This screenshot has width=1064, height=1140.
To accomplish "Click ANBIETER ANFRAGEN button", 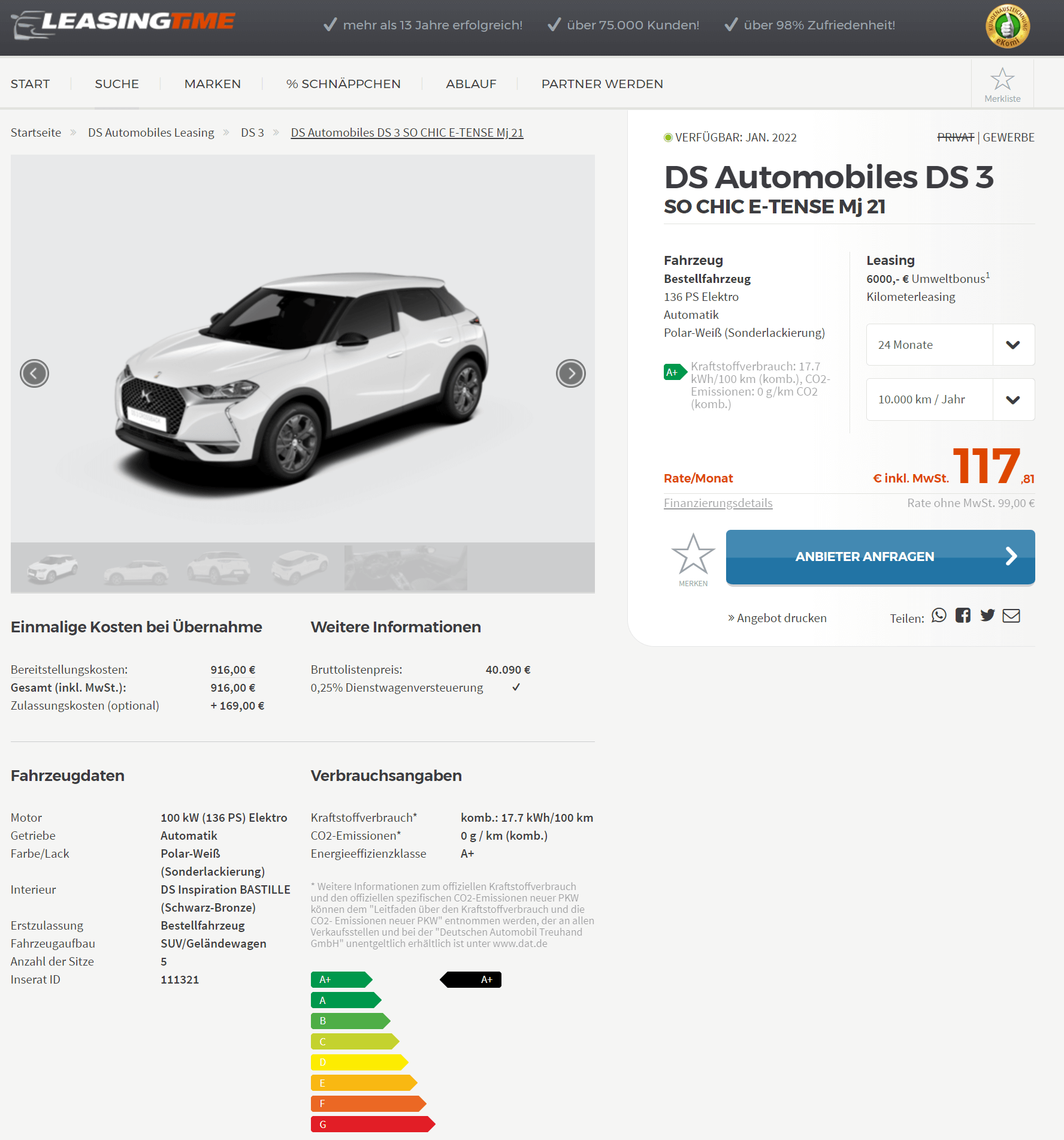I will coord(880,557).
